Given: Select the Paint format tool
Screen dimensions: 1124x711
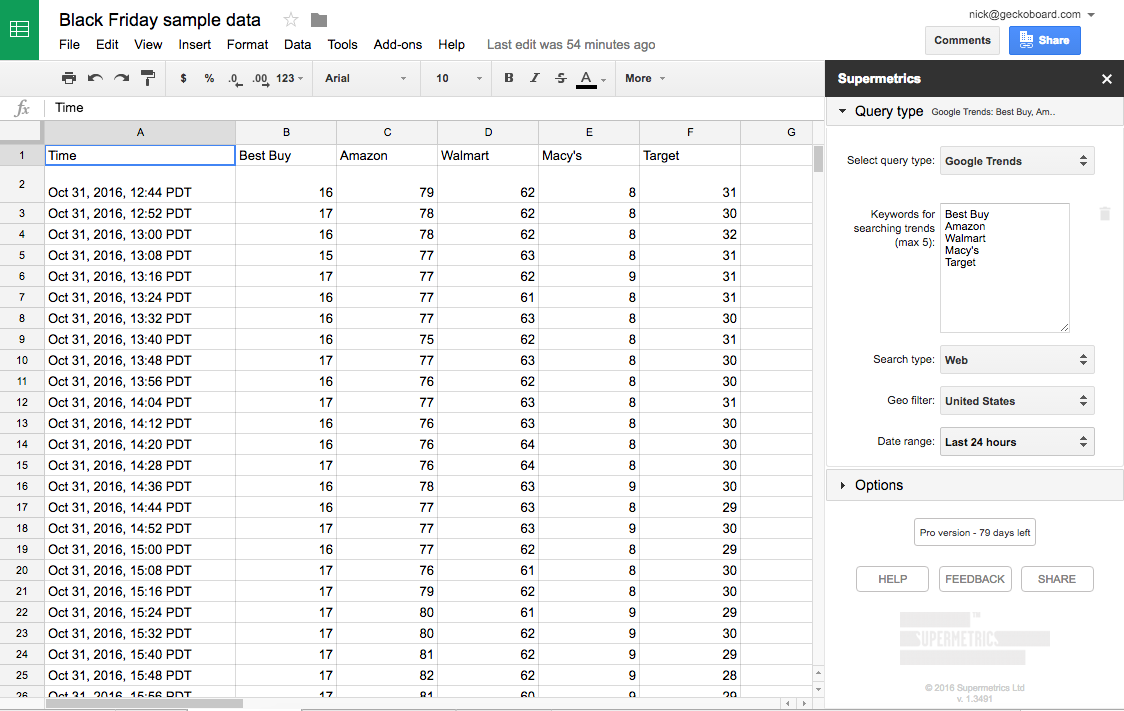Looking at the screenshot, I should coord(148,78).
